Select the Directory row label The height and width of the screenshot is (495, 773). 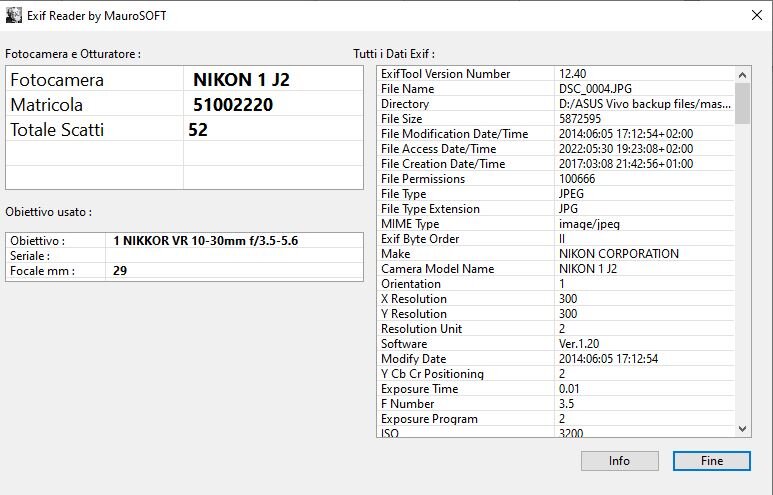click(x=405, y=104)
